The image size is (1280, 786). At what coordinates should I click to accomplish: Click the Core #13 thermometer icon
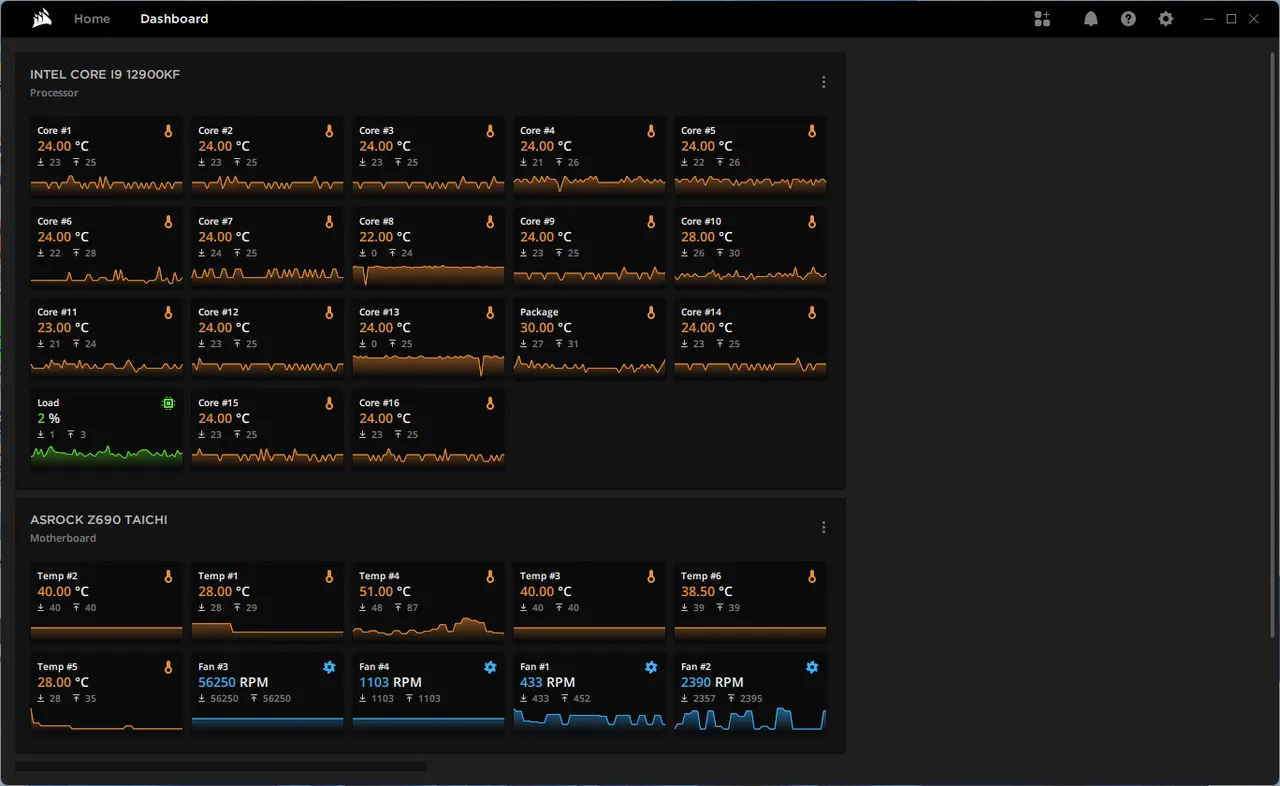click(490, 313)
